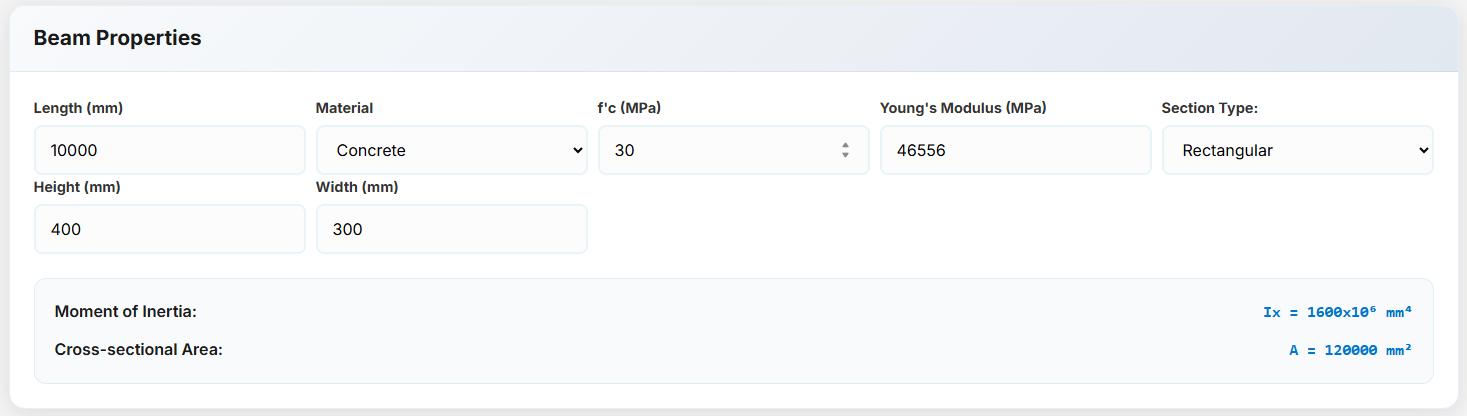The height and width of the screenshot is (416, 1467).
Task: Click the Material field label
Action: [344, 108]
